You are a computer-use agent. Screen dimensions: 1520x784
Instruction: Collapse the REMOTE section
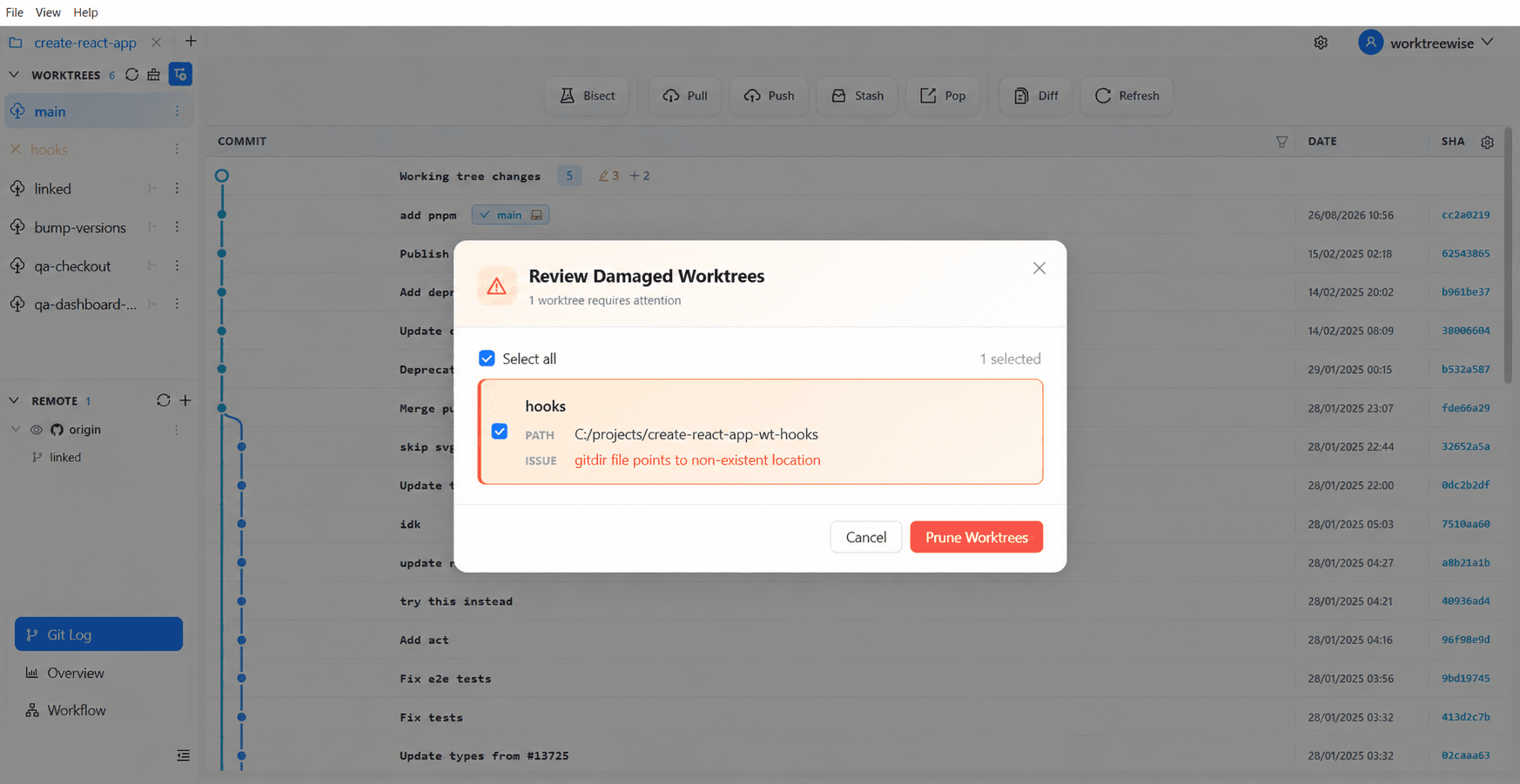[x=14, y=400]
